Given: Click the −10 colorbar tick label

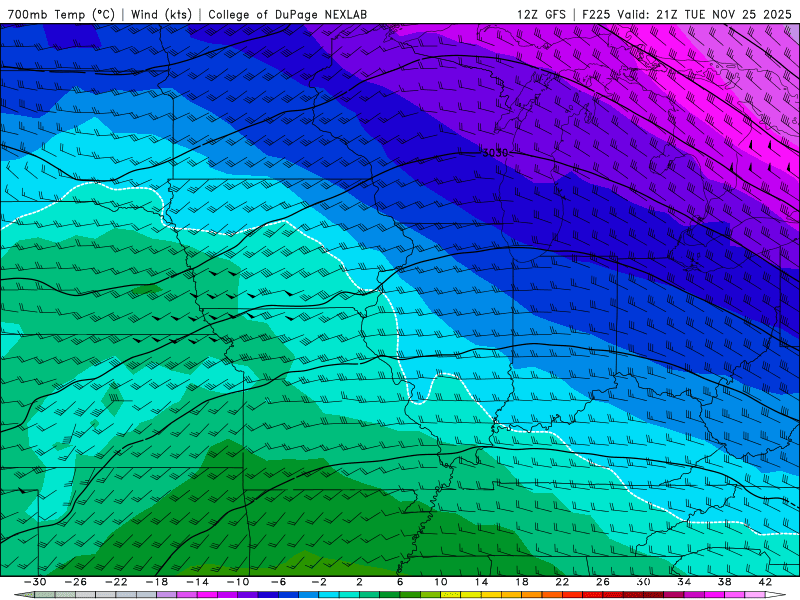Looking at the screenshot, I should pos(238,582).
